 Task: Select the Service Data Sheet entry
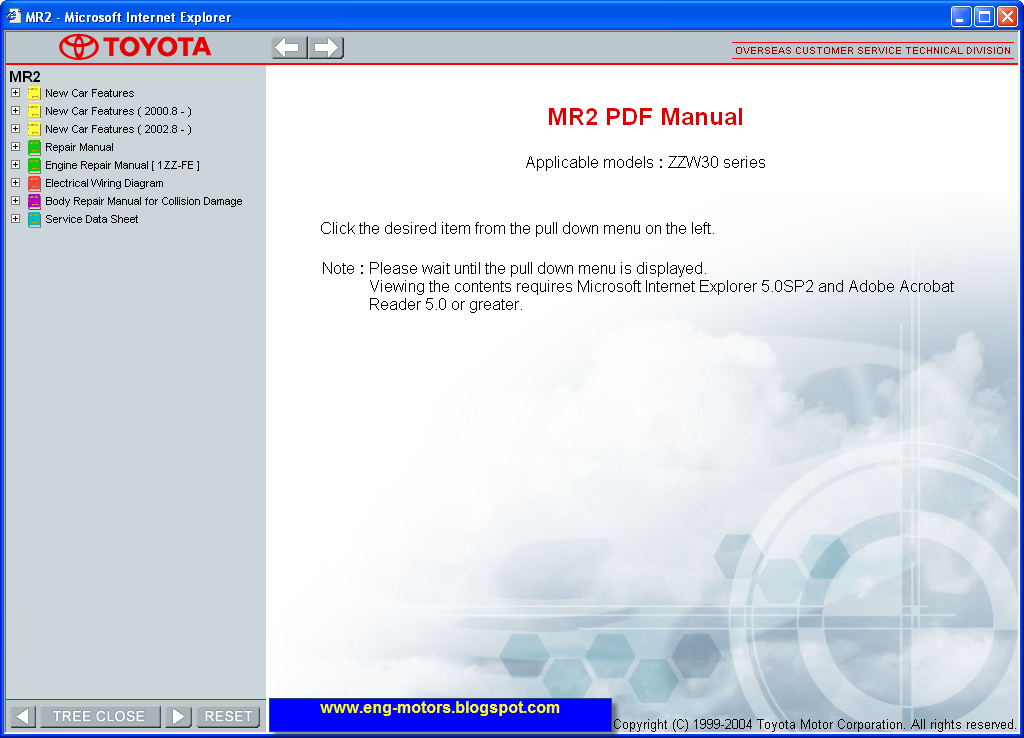tap(91, 219)
